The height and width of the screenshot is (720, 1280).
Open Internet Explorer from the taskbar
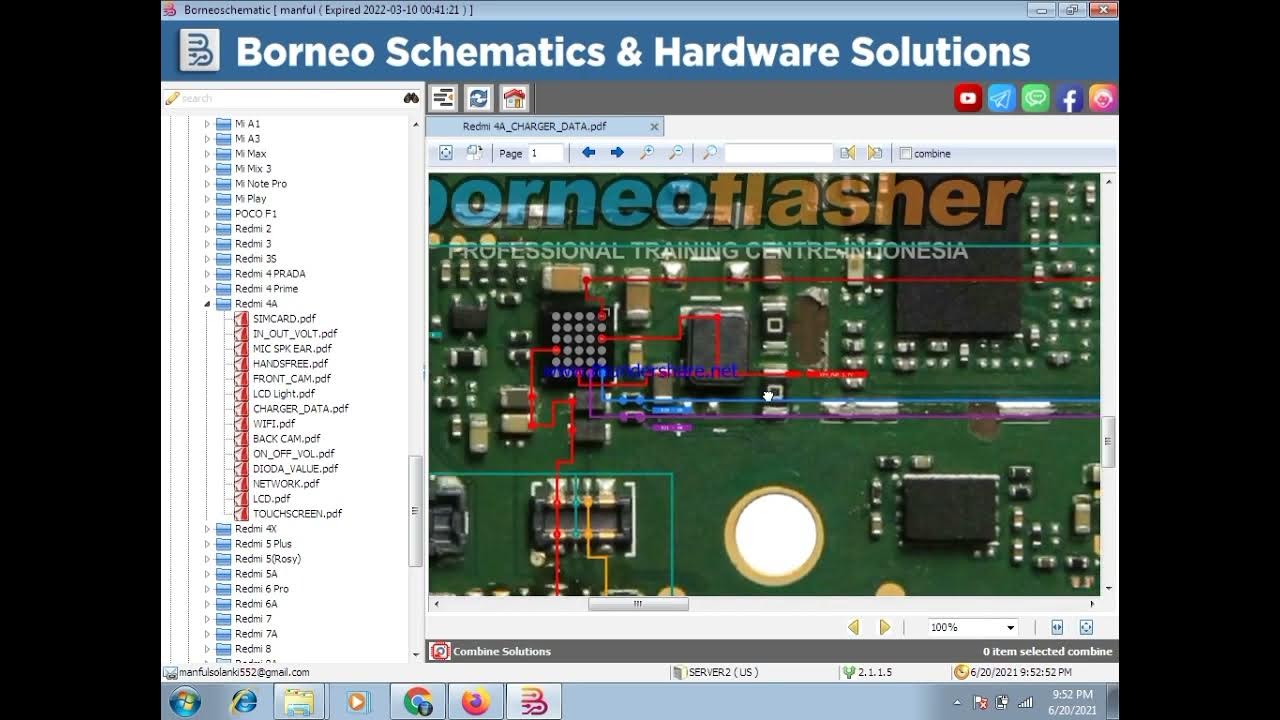243,702
